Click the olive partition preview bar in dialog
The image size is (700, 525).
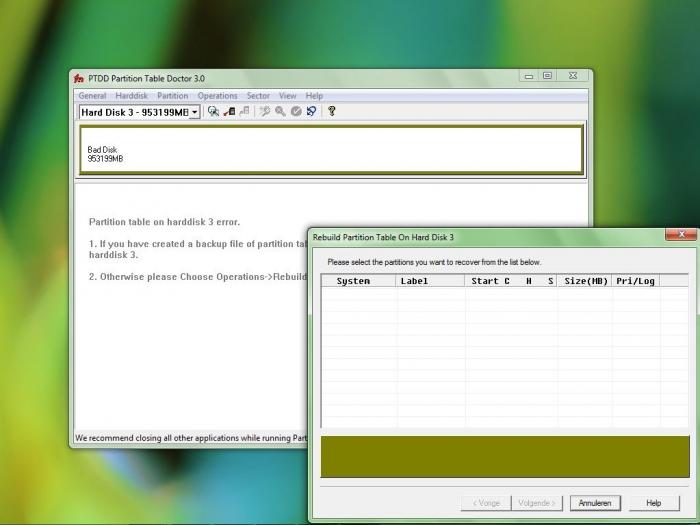point(505,457)
